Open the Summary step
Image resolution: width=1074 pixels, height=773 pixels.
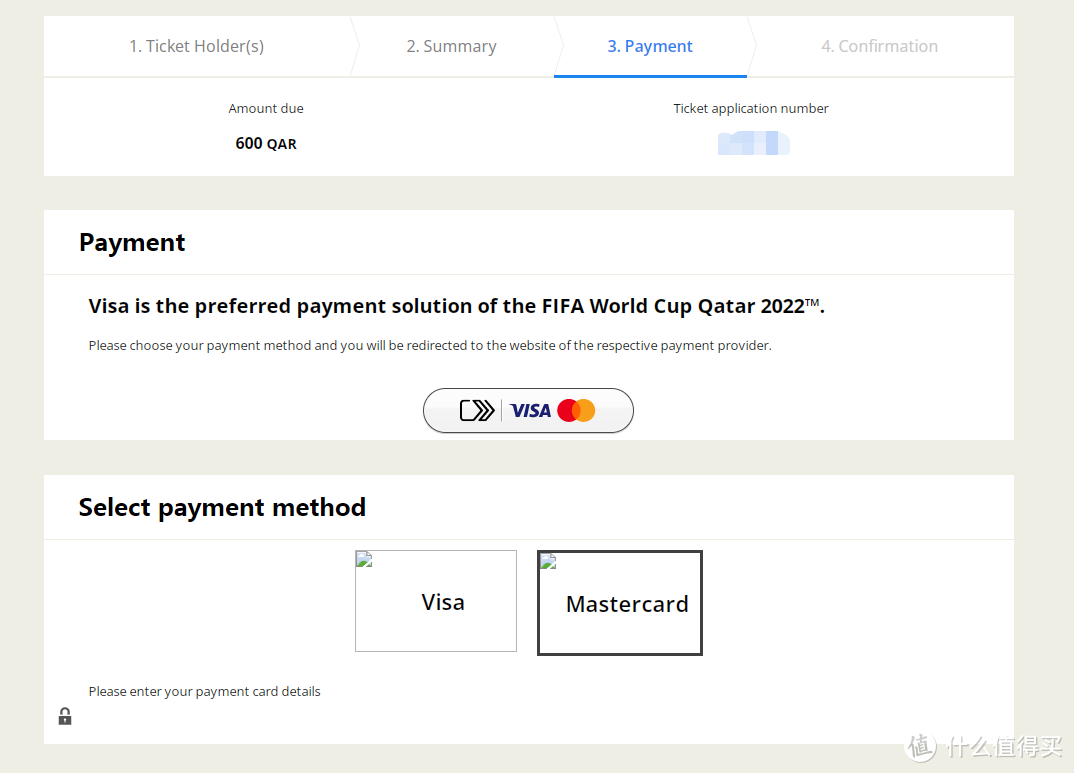[451, 46]
